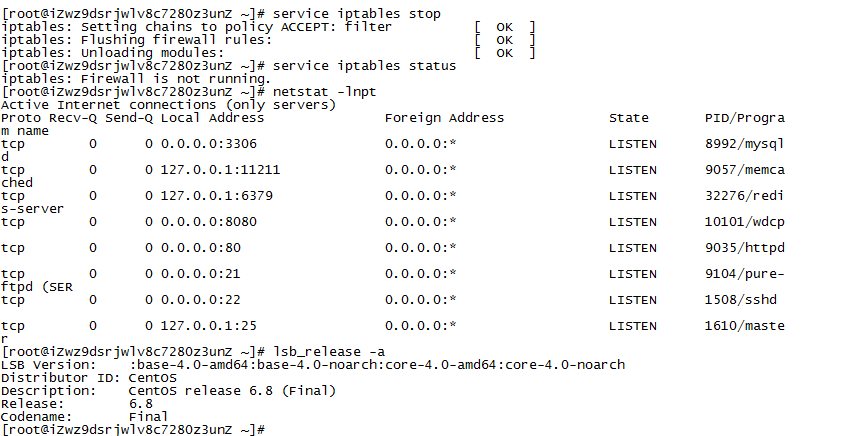Click the 'service iptables status' command
The height and width of the screenshot is (436, 841).
tap(364, 66)
